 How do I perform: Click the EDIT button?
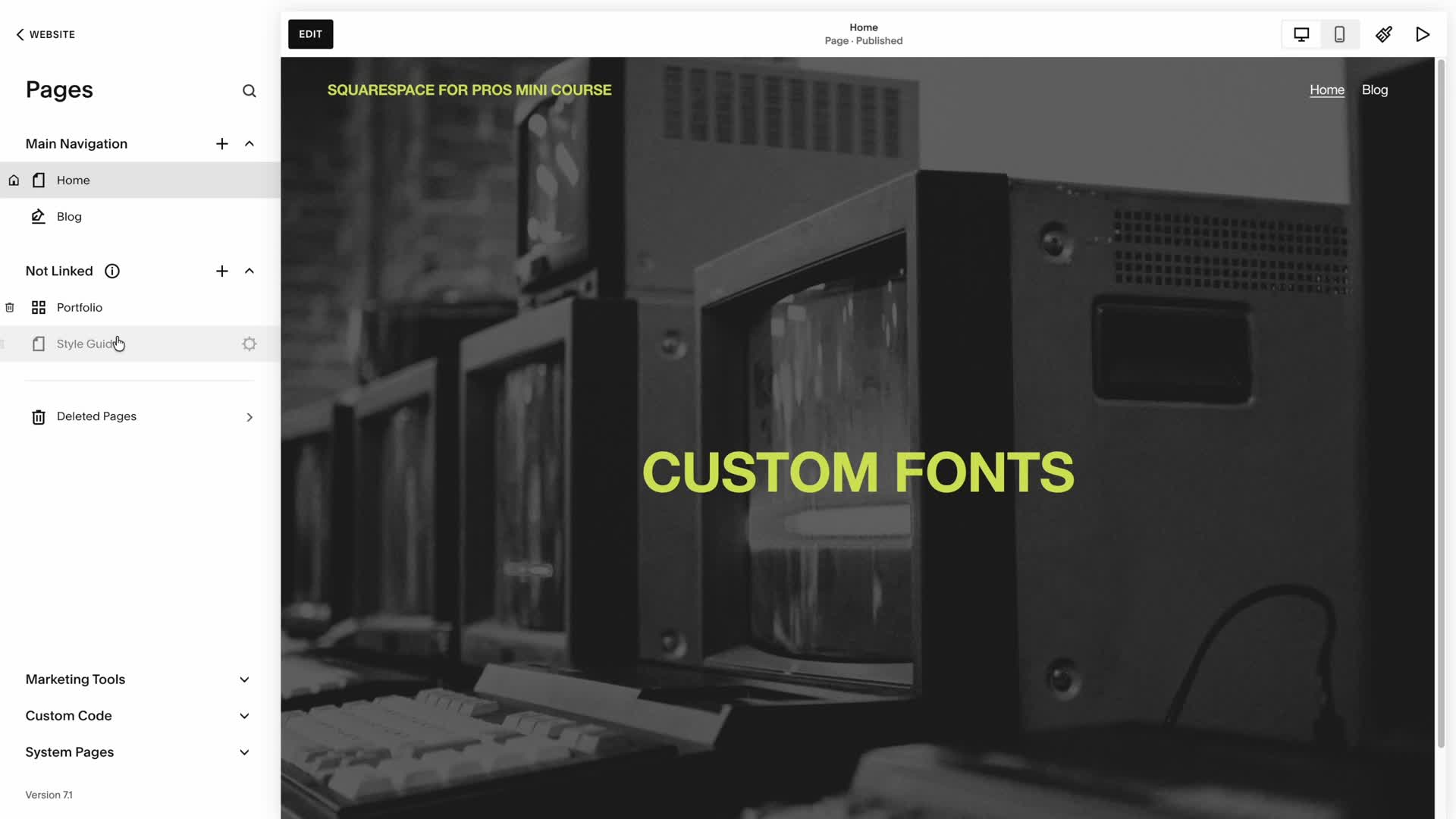[310, 34]
